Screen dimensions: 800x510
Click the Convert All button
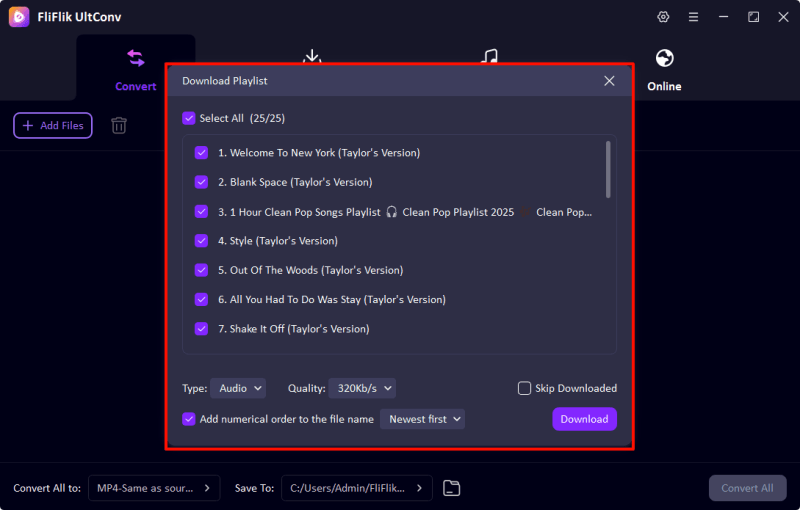click(x=747, y=488)
